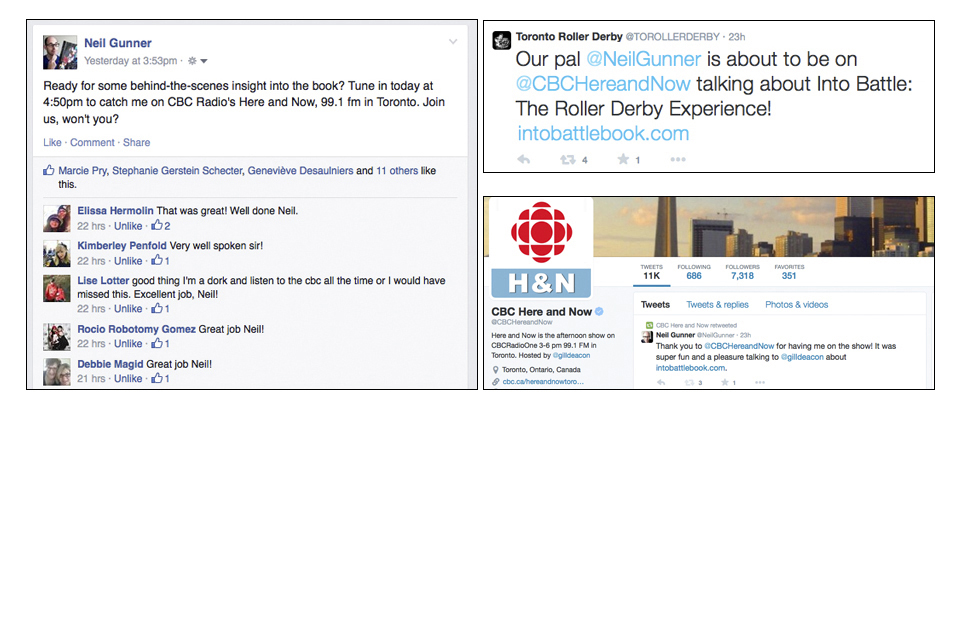960x640 pixels.
Task: Switch to the Tweets & replies tab
Action: 717,304
